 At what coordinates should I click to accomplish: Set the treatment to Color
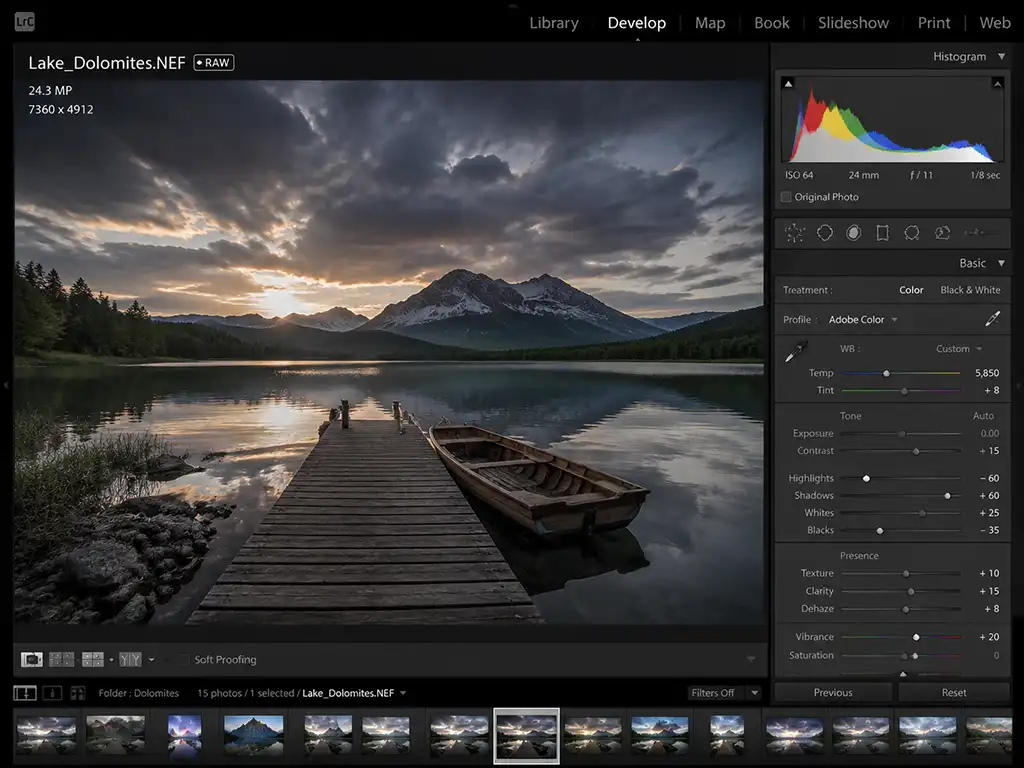(x=911, y=290)
